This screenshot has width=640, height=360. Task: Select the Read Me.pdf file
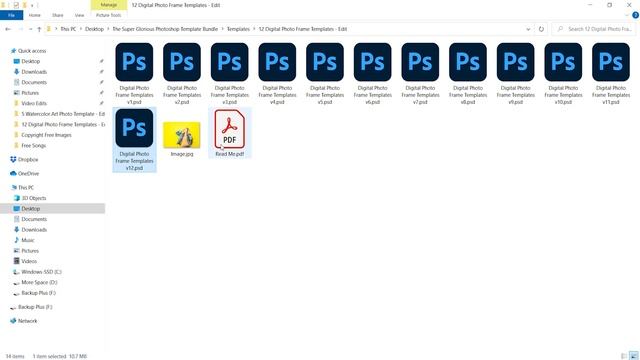click(x=229, y=133)
